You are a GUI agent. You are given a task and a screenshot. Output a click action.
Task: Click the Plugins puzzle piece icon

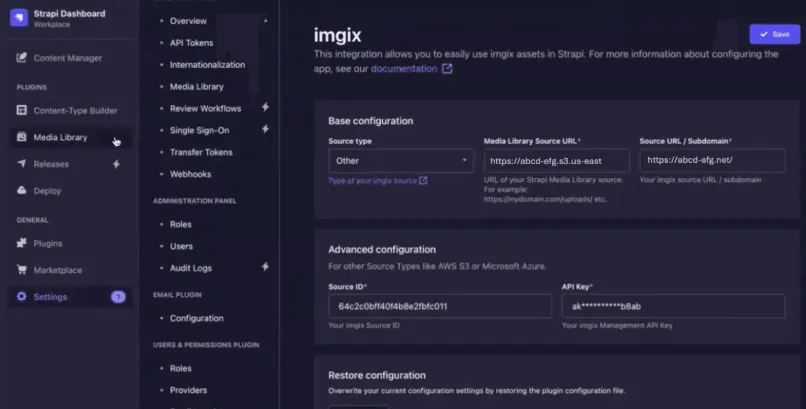pos(22,243)
